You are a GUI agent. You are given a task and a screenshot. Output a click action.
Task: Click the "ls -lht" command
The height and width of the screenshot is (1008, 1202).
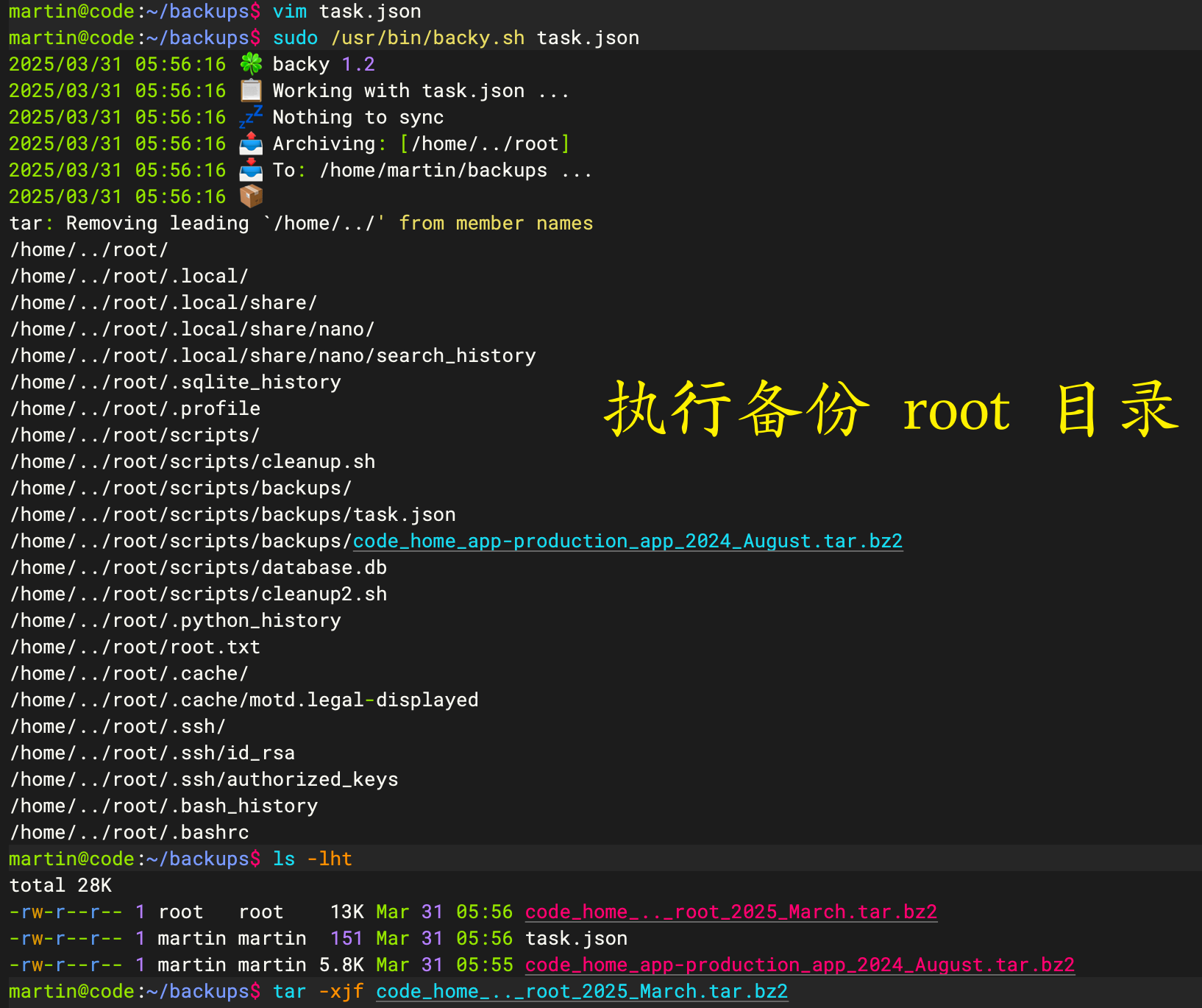coord(312,859)
